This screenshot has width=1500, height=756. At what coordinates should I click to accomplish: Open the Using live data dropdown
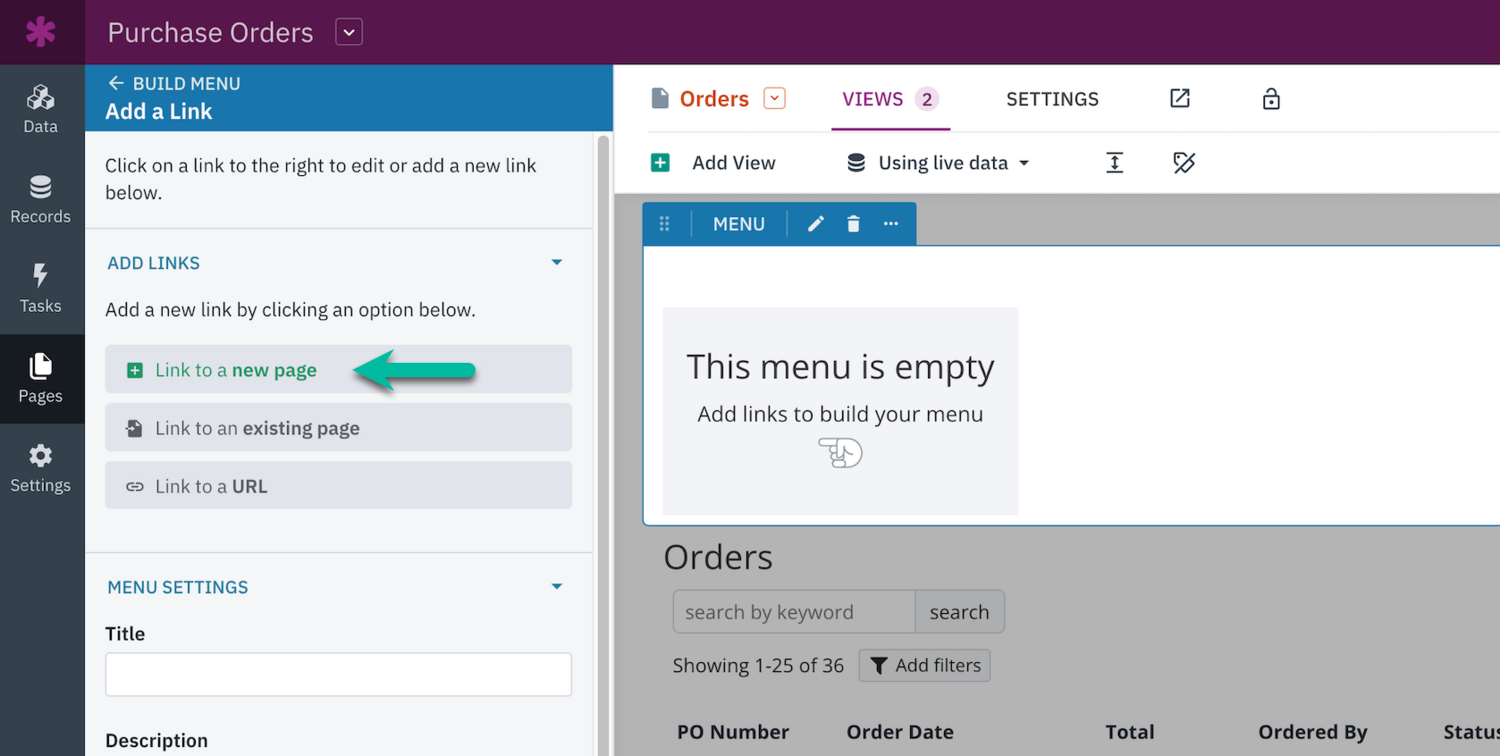[936, 162]
